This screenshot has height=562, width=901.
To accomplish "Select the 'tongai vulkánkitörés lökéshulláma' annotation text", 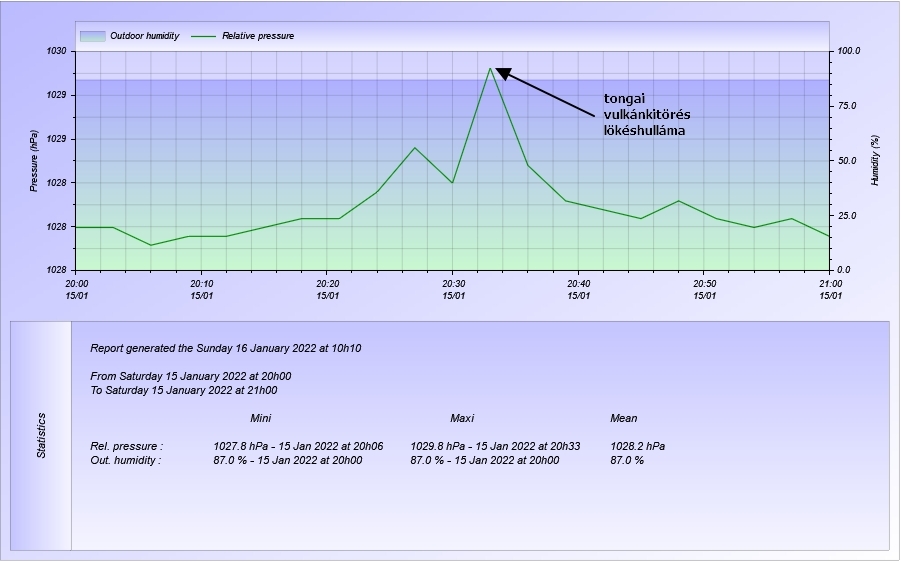I will pos(646,114).
